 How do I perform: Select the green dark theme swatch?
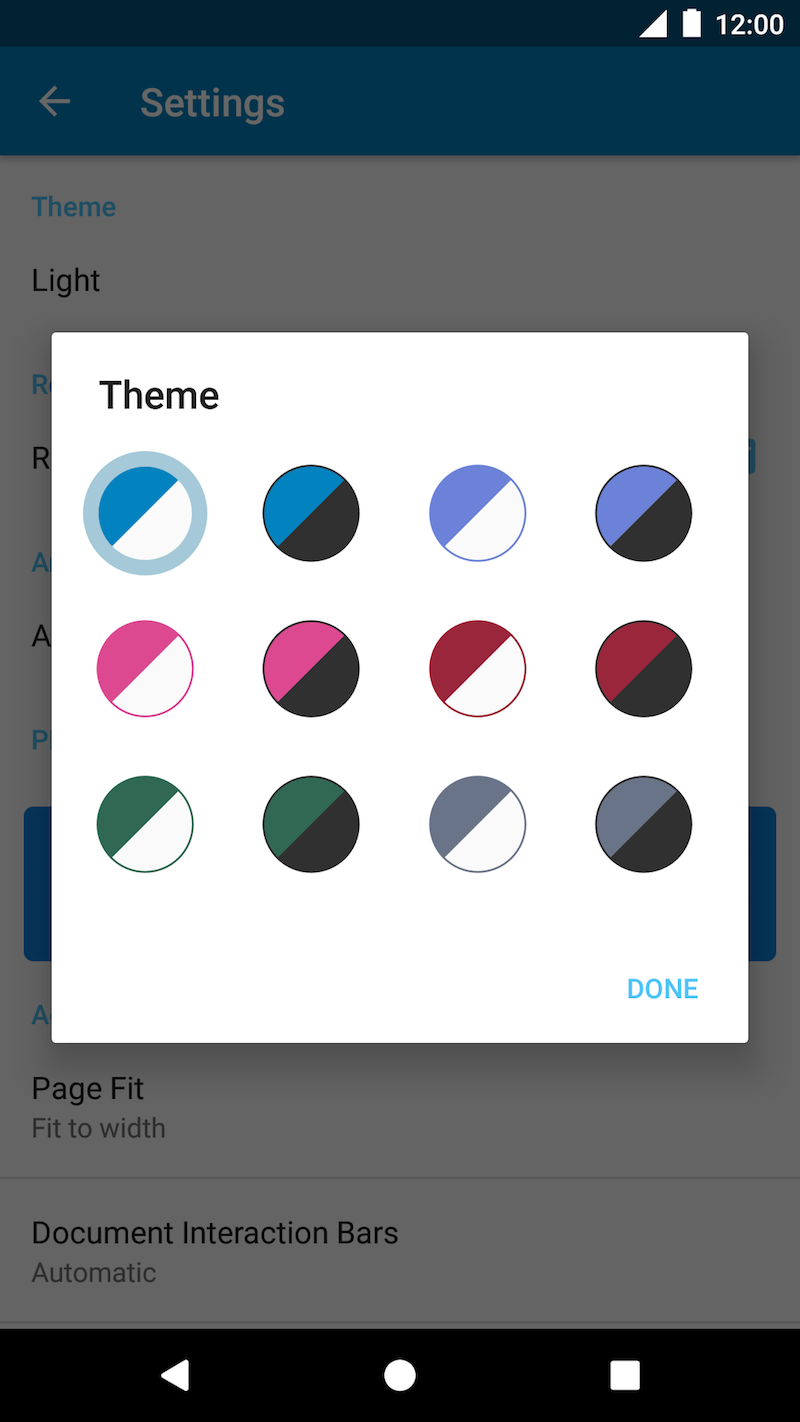pos(311,824)
